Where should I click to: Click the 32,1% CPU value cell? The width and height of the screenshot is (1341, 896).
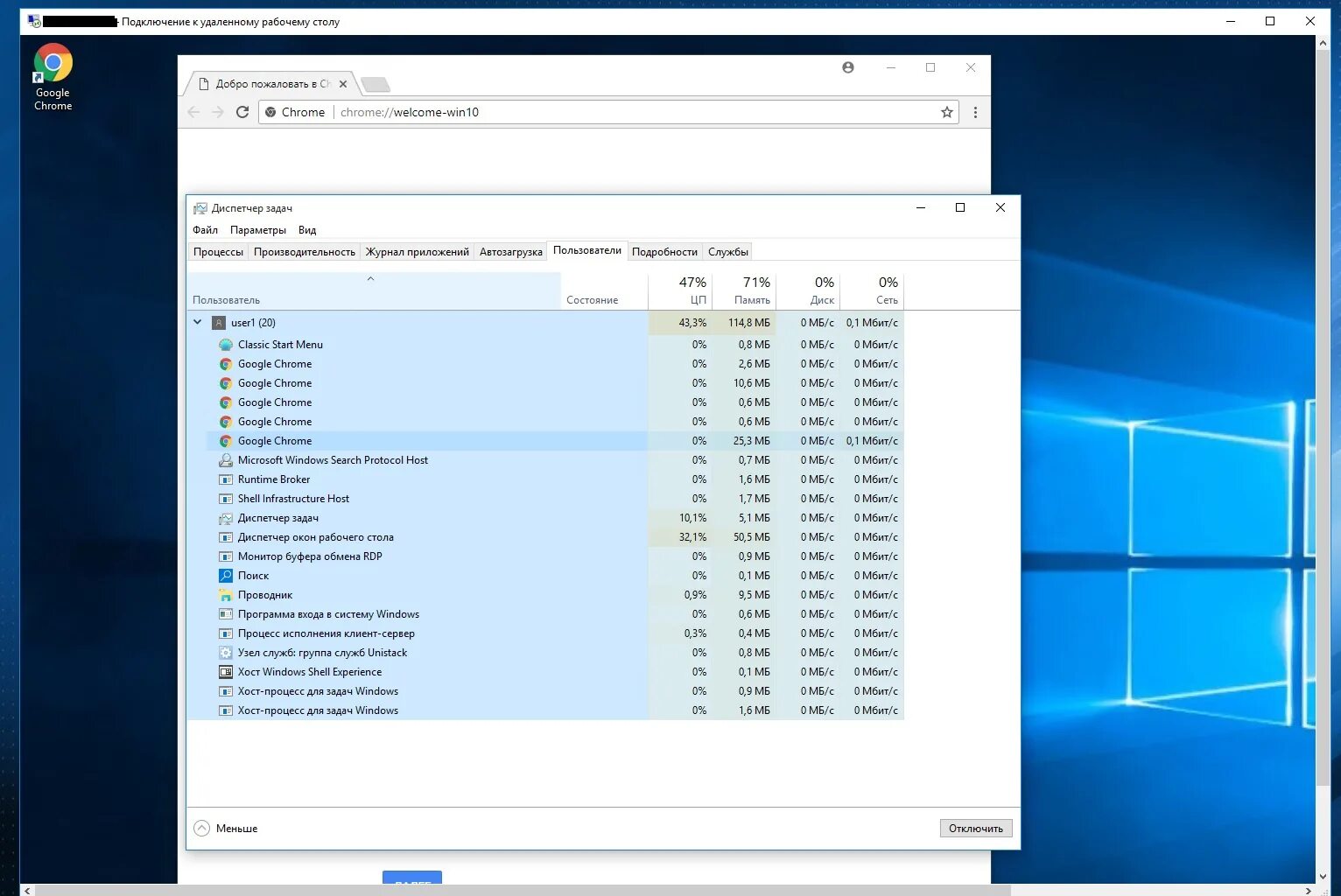(x=680, y=537)
